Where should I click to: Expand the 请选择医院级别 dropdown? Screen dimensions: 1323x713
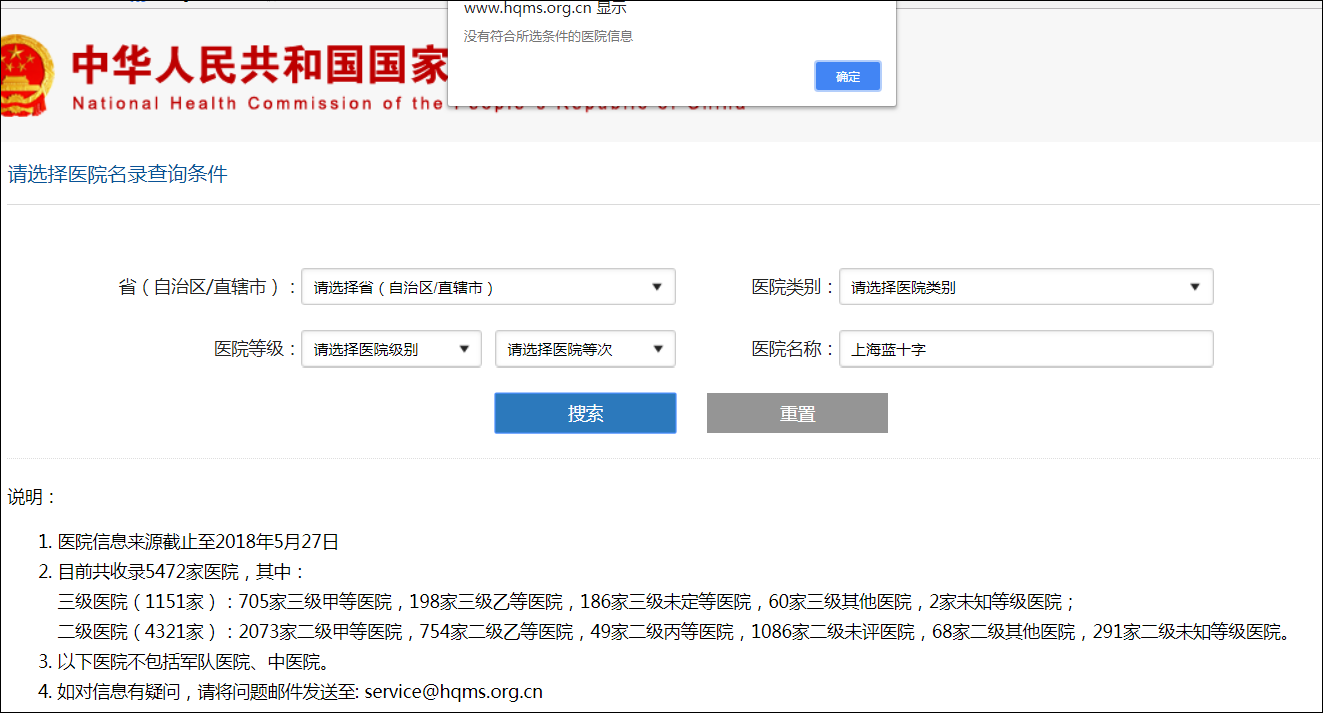click(x=390, y=348)
